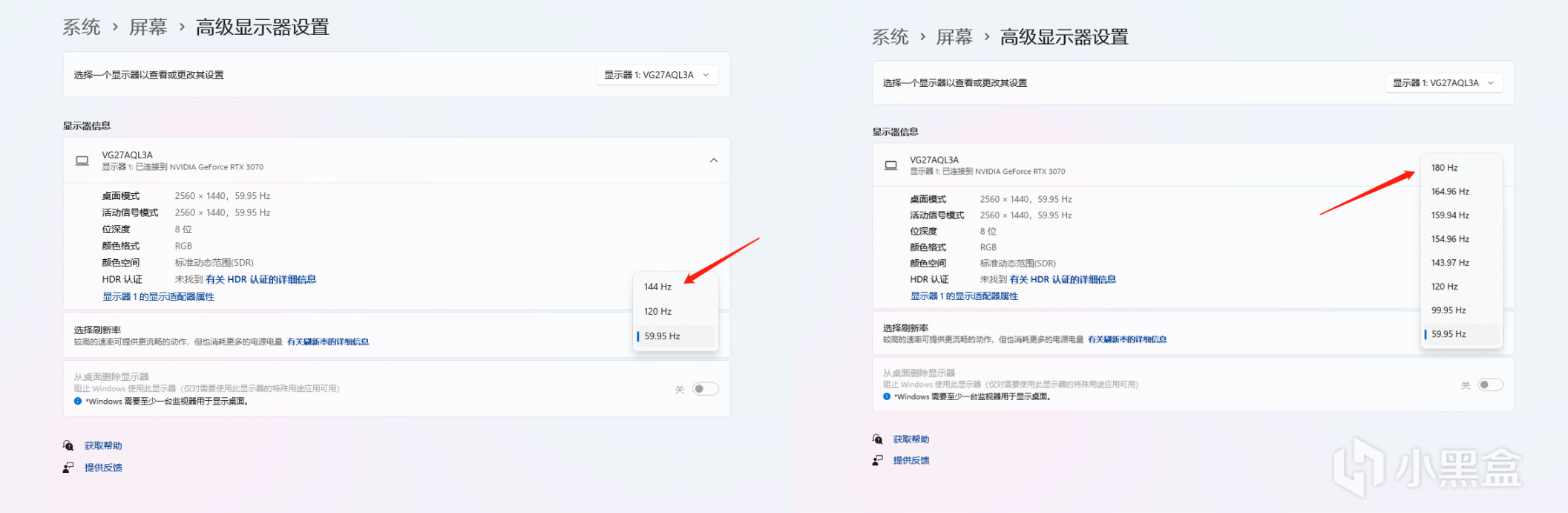1568x513 pixels.
Task: Click left 选择刷新率 heading
Action: tap(97, 330)
